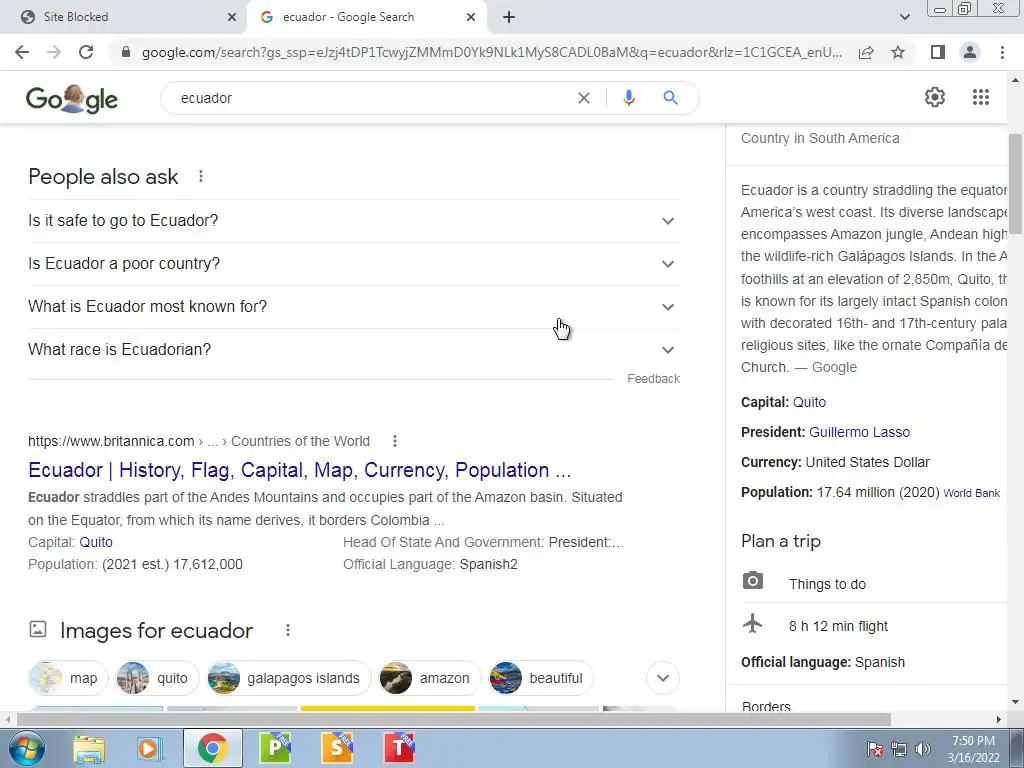This screenshot has height=768, width=1024.
Task: Filter images by beautiful chip
Action: [x=541, y=678]
